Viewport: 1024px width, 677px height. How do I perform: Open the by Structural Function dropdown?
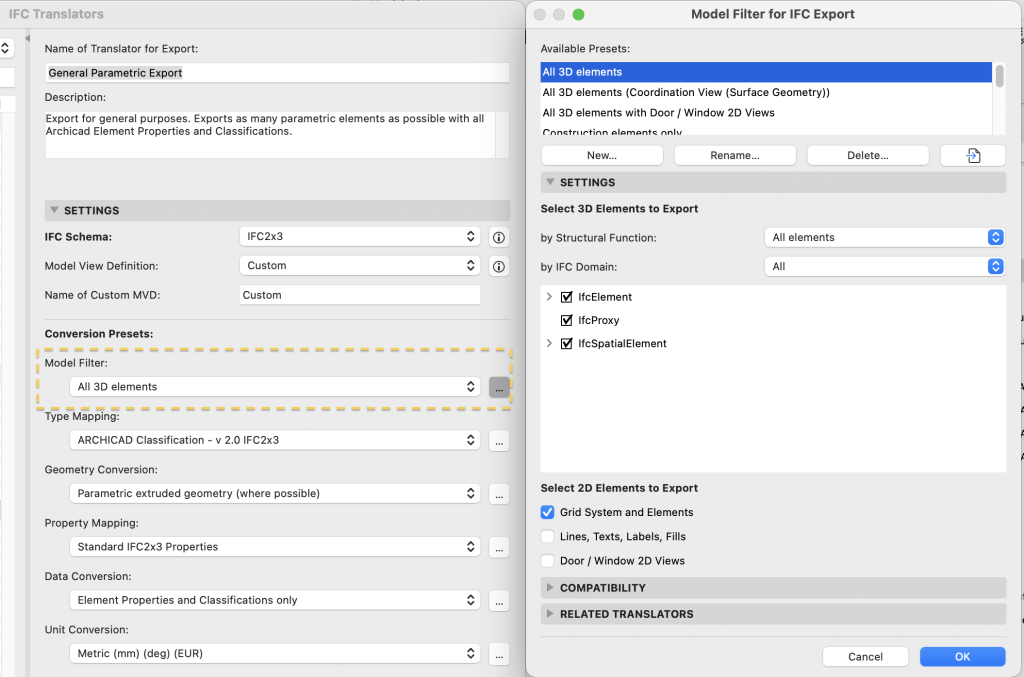coord(883,238)
